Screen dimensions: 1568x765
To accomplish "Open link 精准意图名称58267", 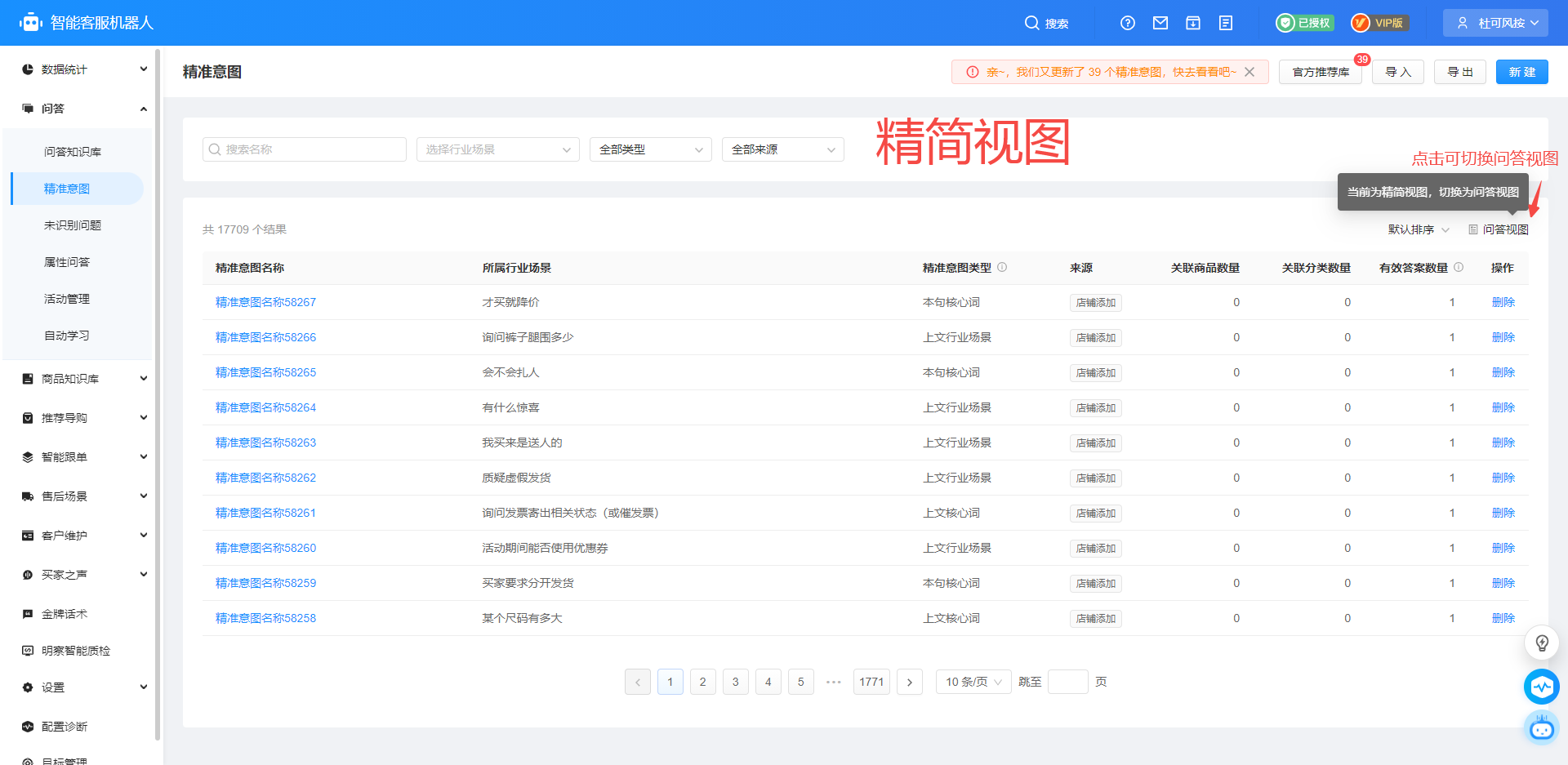I will coord(265,302).
